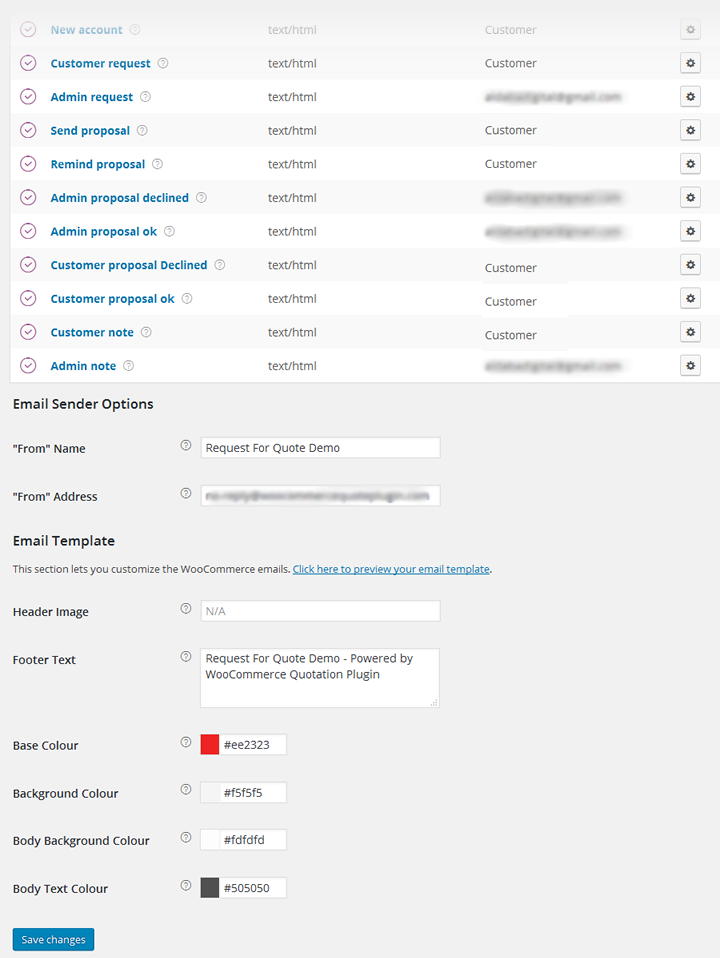Pick the dark Body Text Colour swatch

point(210,888)
